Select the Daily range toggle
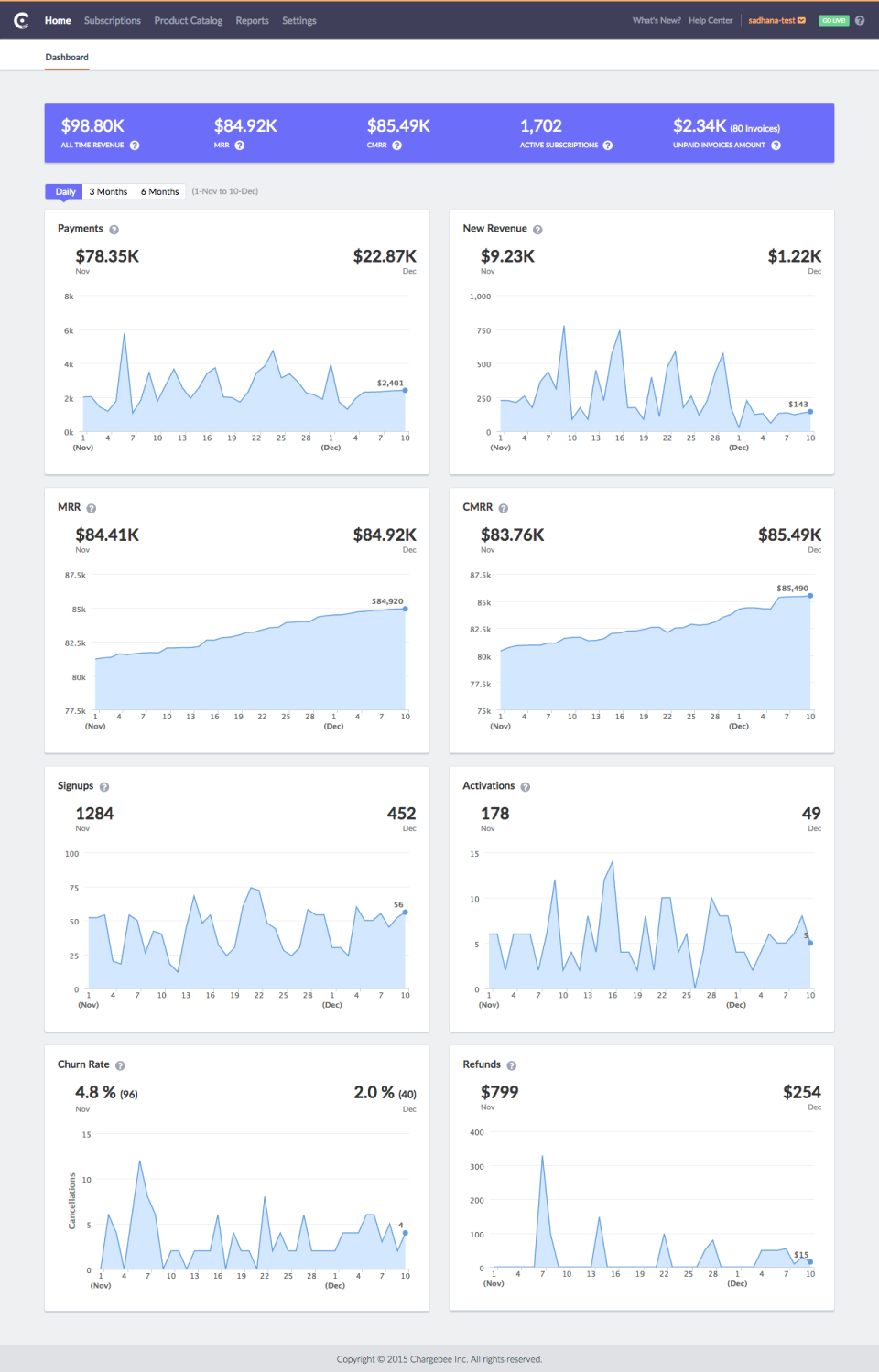879x1372 pixels. click(65, 191)
